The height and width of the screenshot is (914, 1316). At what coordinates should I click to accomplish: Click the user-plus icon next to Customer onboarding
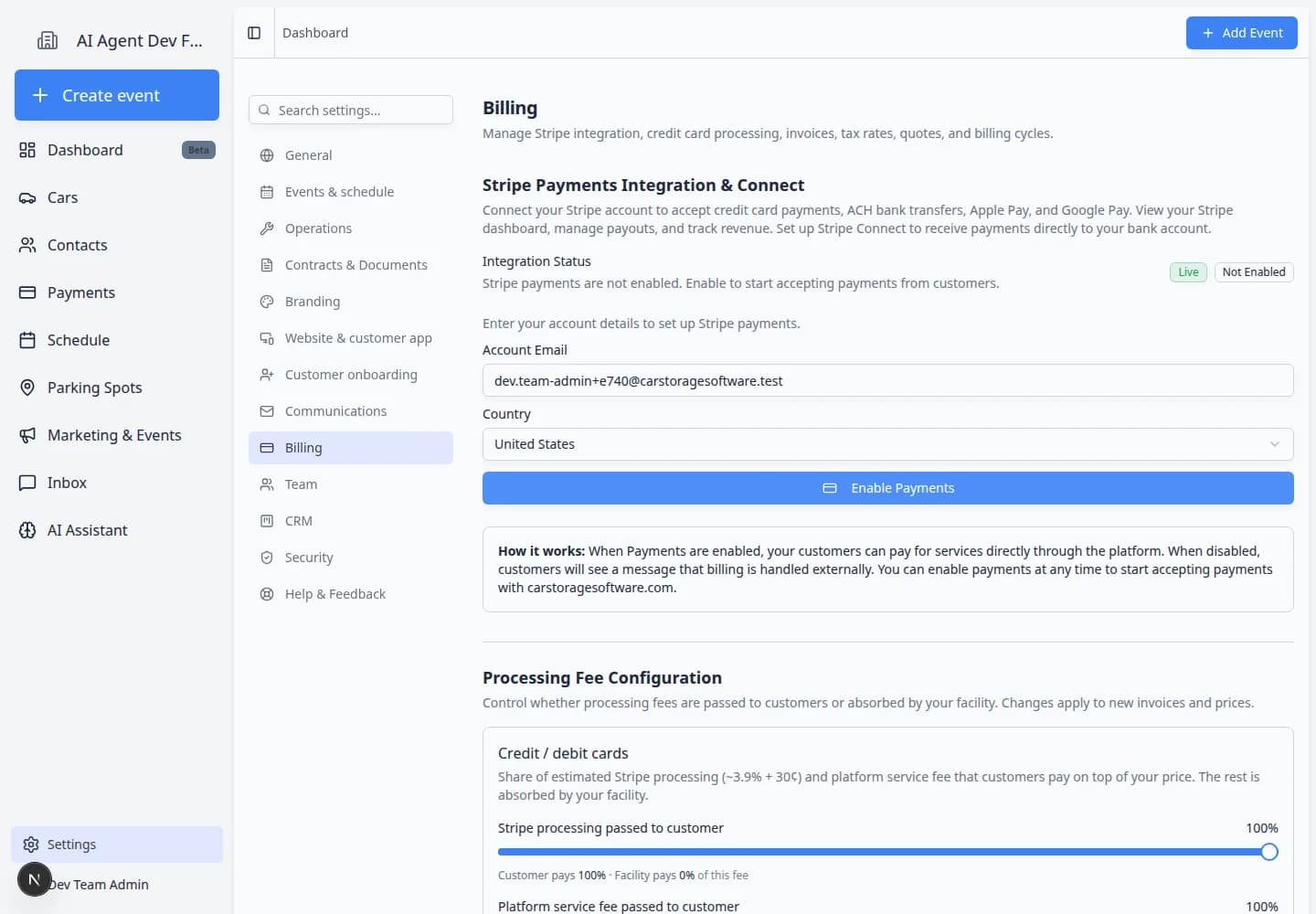[x=267, y=375]
